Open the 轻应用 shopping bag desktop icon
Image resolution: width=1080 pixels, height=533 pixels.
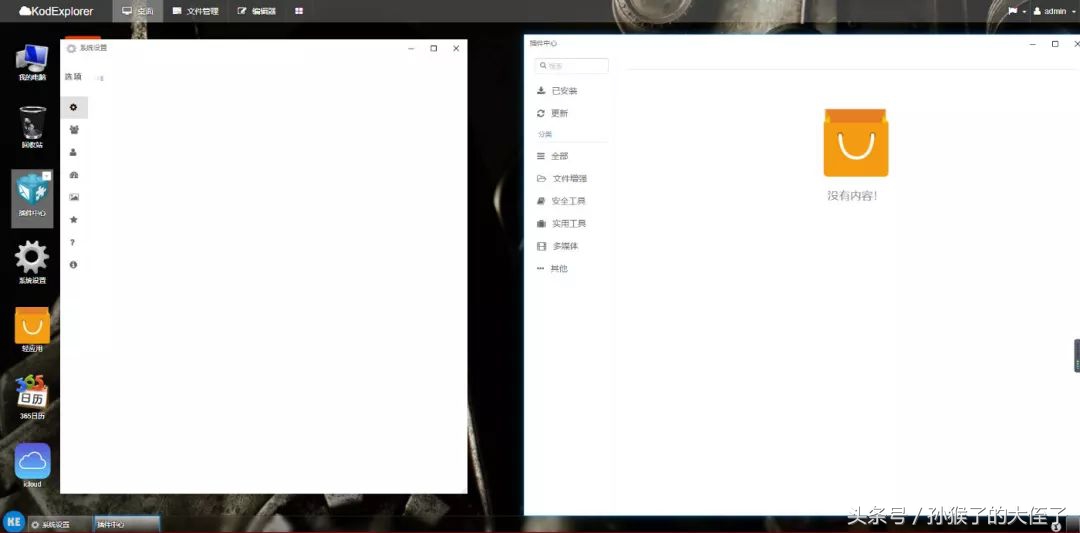pos(32,329)
